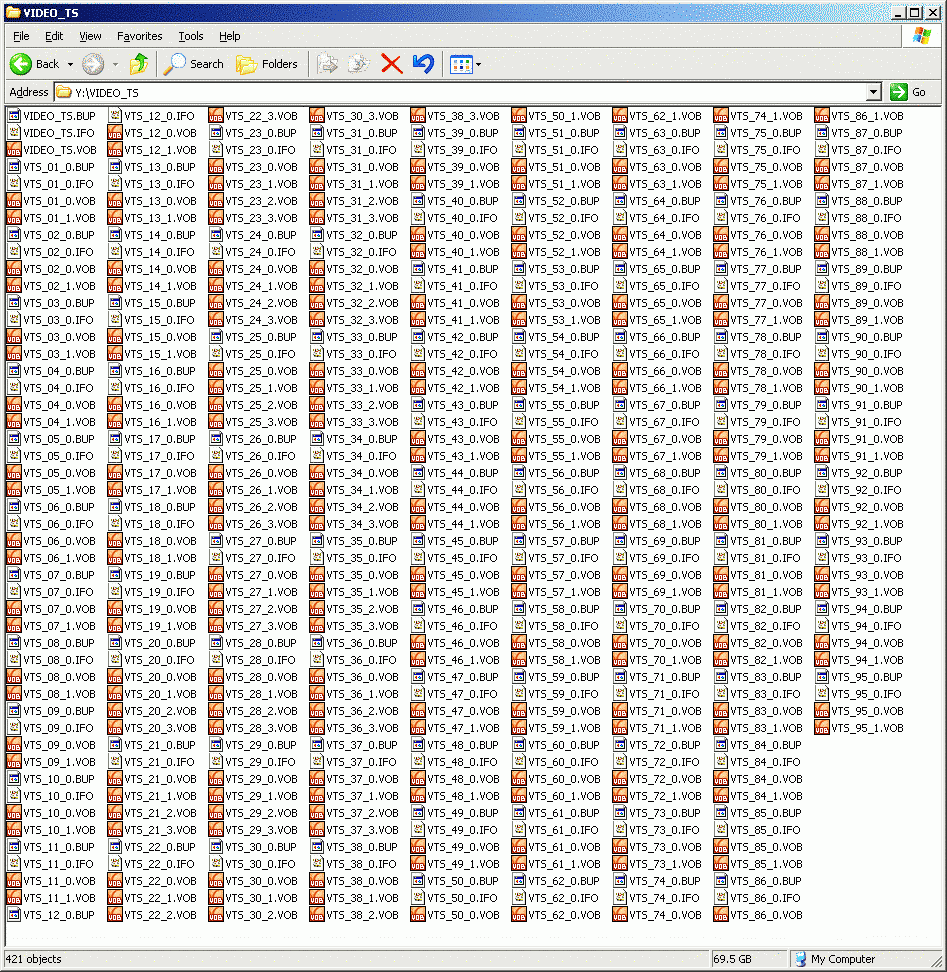Screen dimensions: 947x972
Task: Open the Favorites menu
Action: [x=139, y=36]
